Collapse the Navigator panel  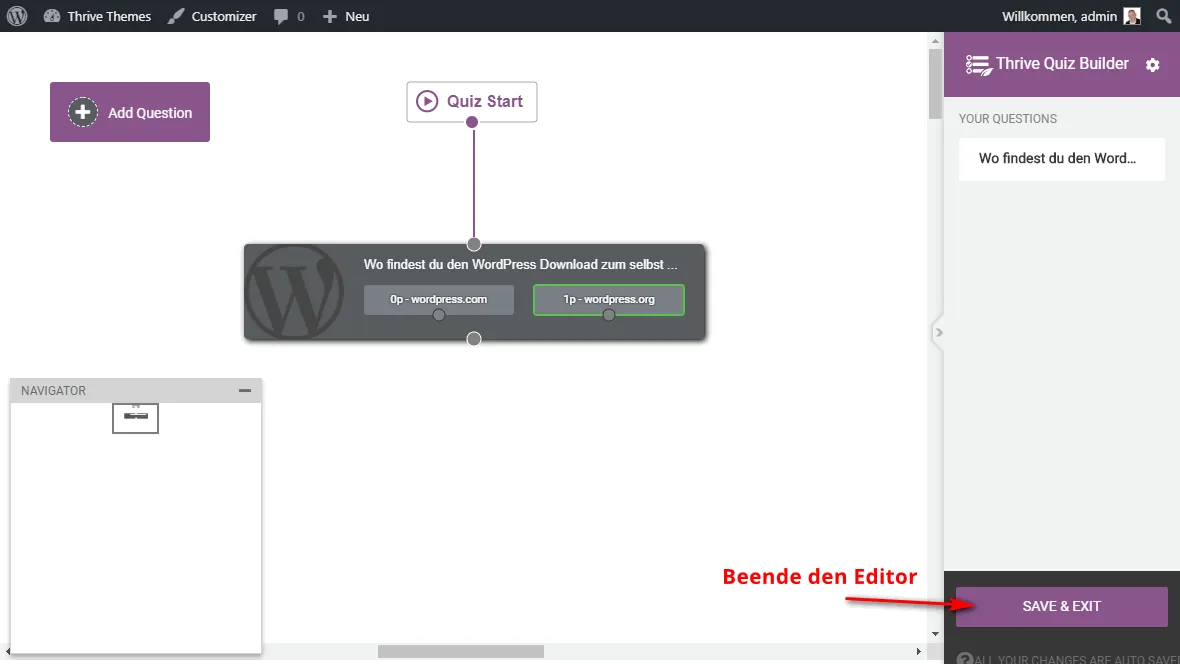tap(245, 391)
